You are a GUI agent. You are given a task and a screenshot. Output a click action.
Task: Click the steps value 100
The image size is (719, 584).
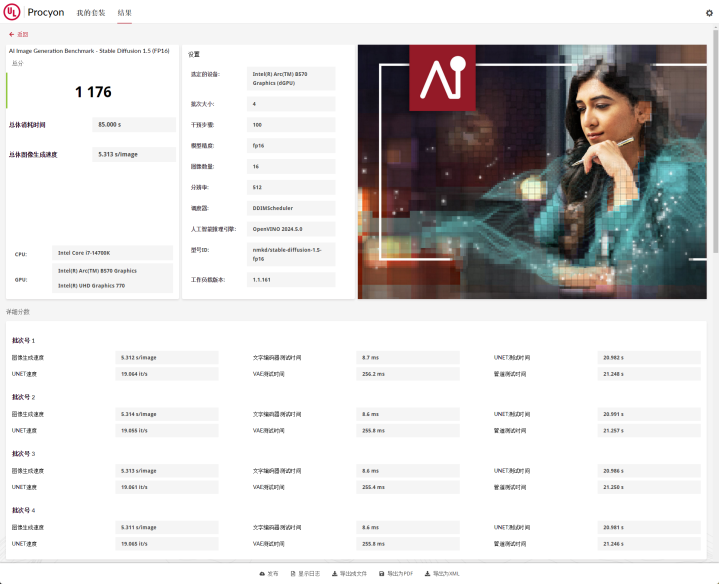tap(291, 125)
